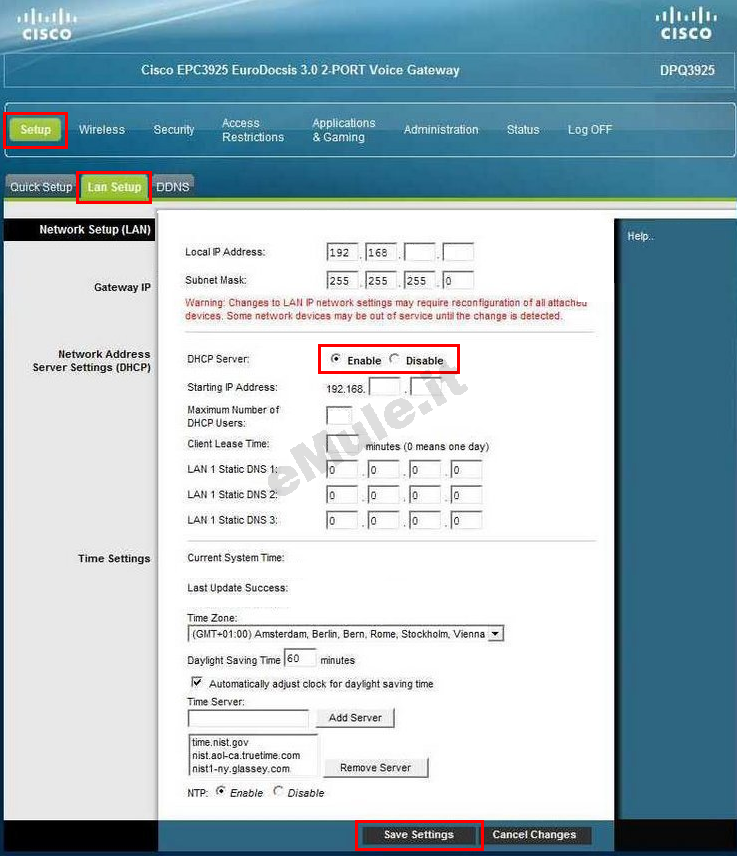
Task: Click Local IP Address fourth octet field
Action: [x=458, y=252]
